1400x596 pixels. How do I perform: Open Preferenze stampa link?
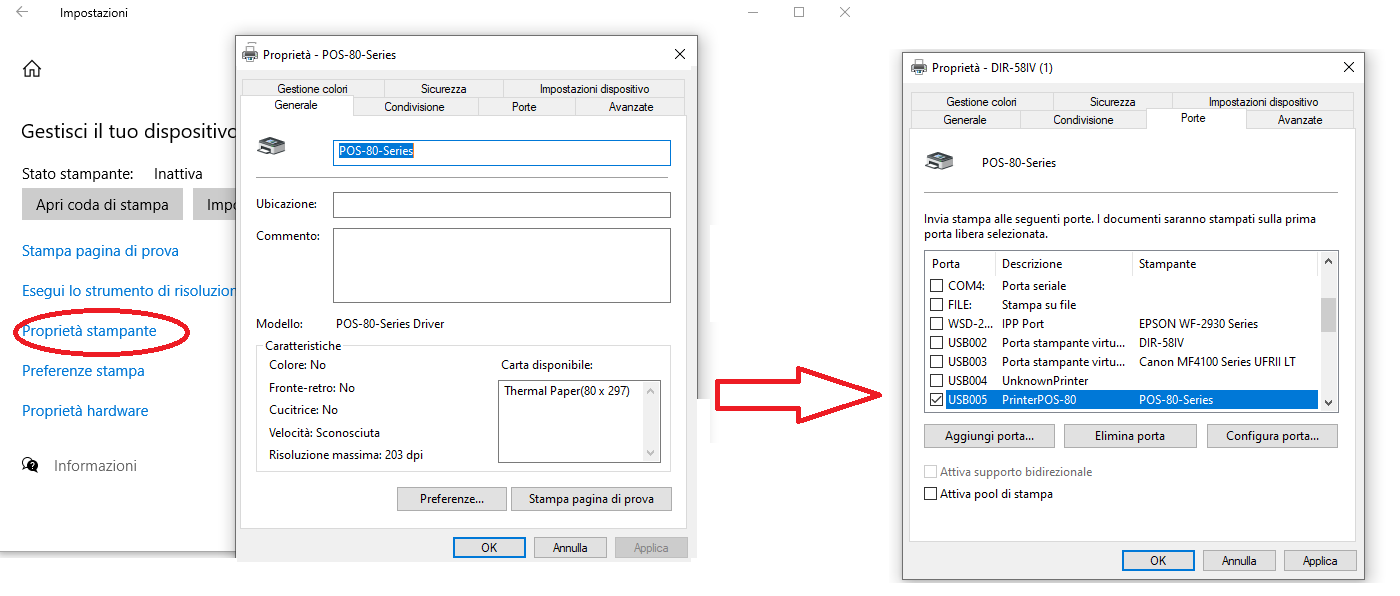83,371
